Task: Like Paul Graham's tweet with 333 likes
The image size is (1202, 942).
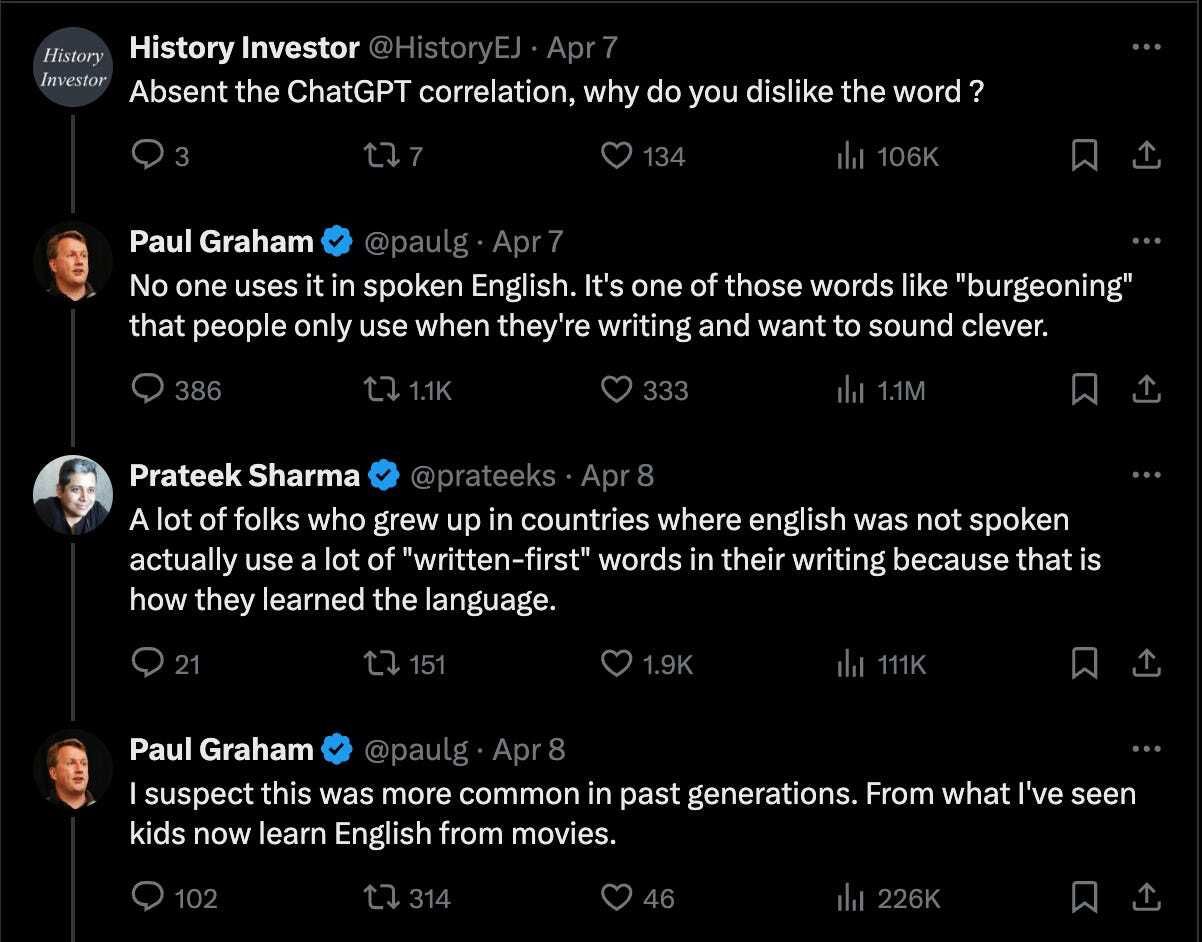Action: coord(616,389)
